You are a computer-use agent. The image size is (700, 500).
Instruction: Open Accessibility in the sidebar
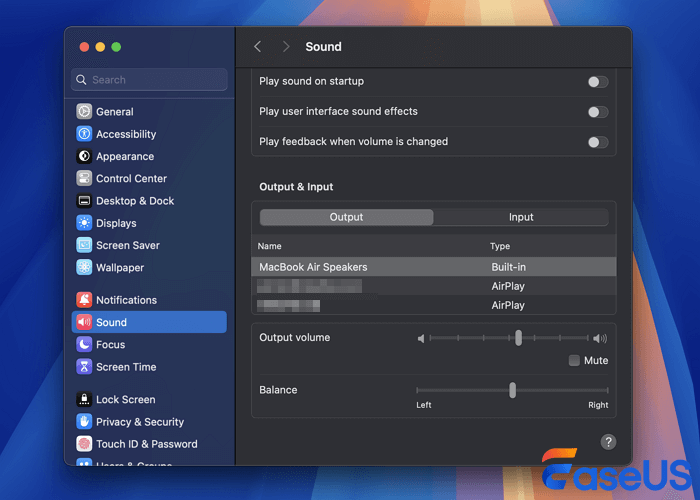(149, 134)
